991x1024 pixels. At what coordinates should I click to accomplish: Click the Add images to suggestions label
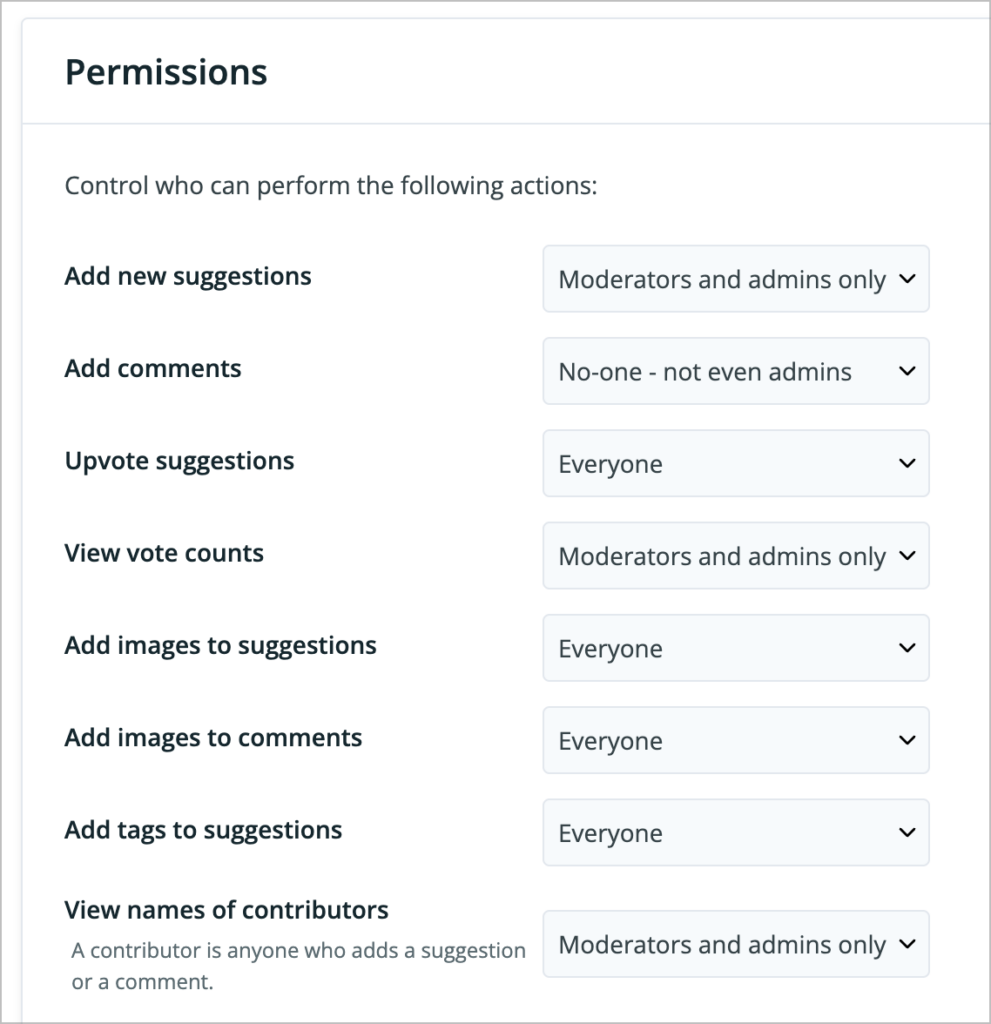pyautogui.click(x=221, y=646)
